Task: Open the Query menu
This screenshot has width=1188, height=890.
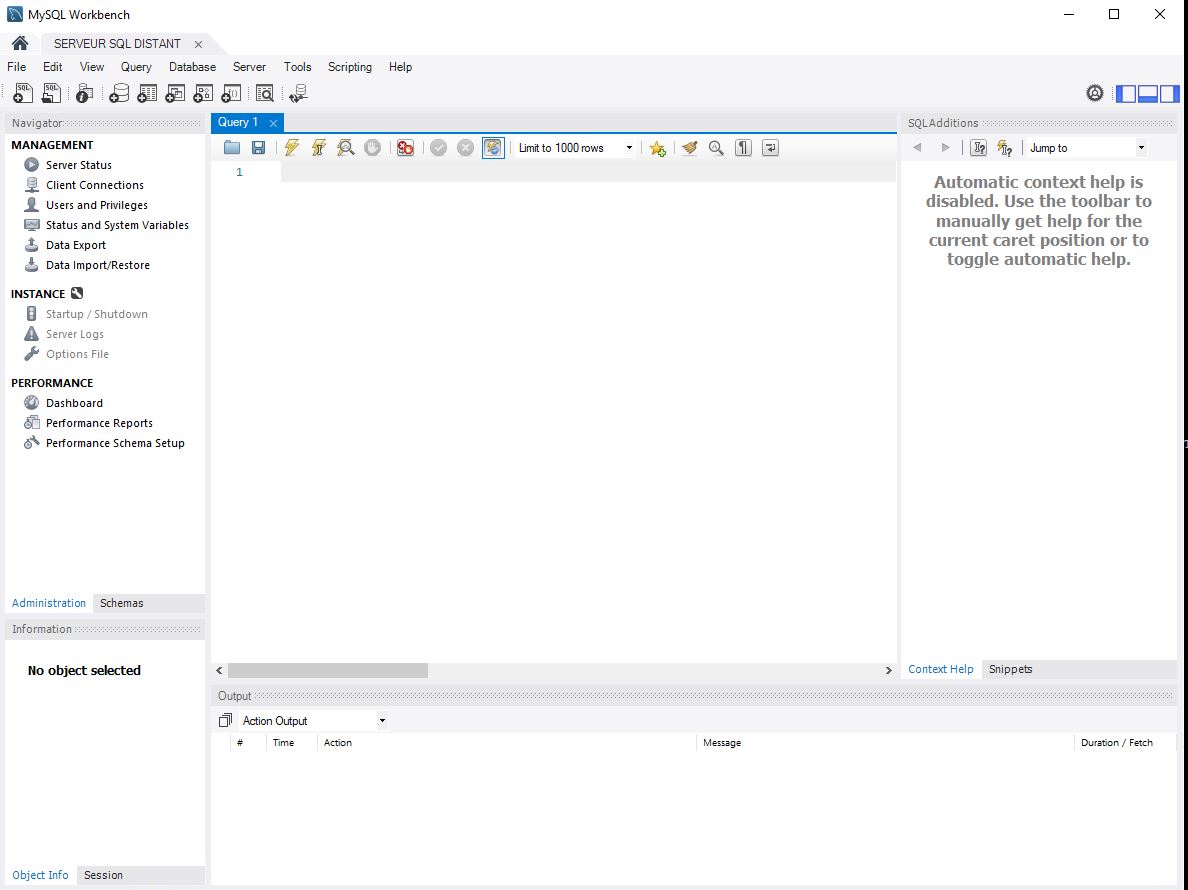Action: pyautogui.click(x=136, y=67)
